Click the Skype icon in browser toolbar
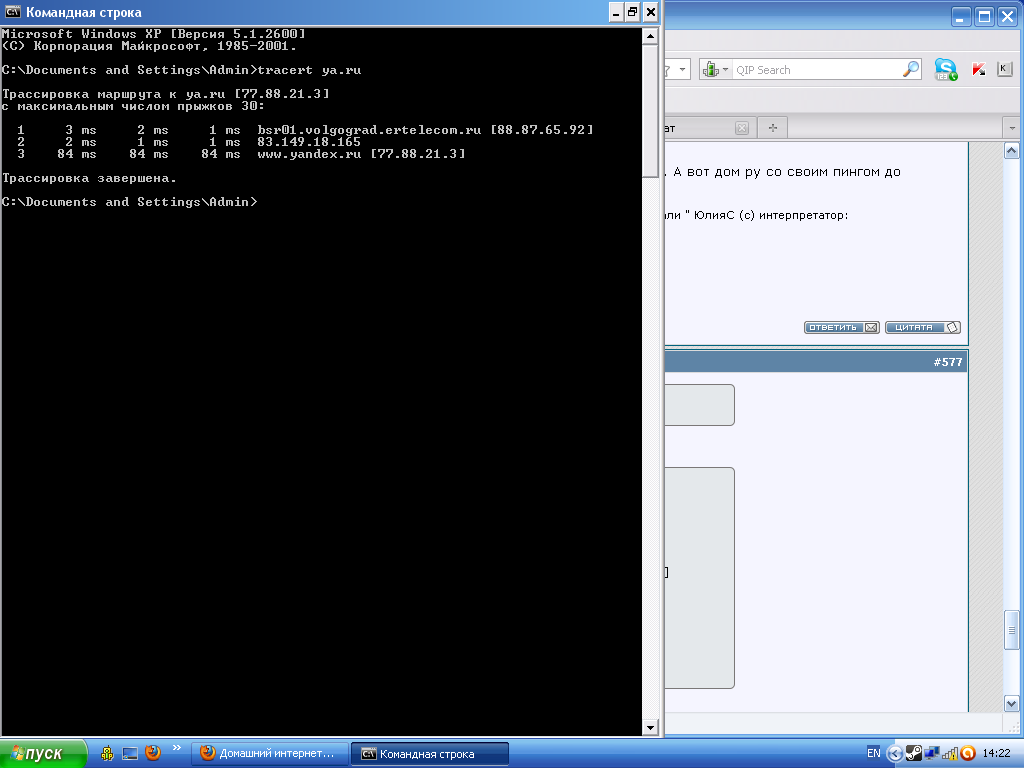 click(945, 70)
